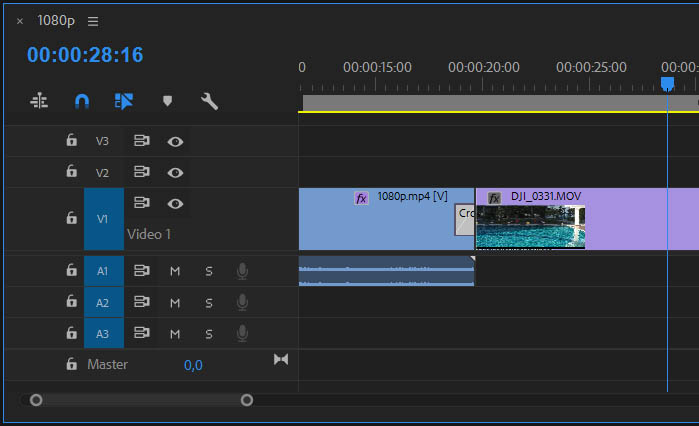This screenshot has width=699, height=426.
Task: Click the gray work area bar
Action: [x=501, y=103]
